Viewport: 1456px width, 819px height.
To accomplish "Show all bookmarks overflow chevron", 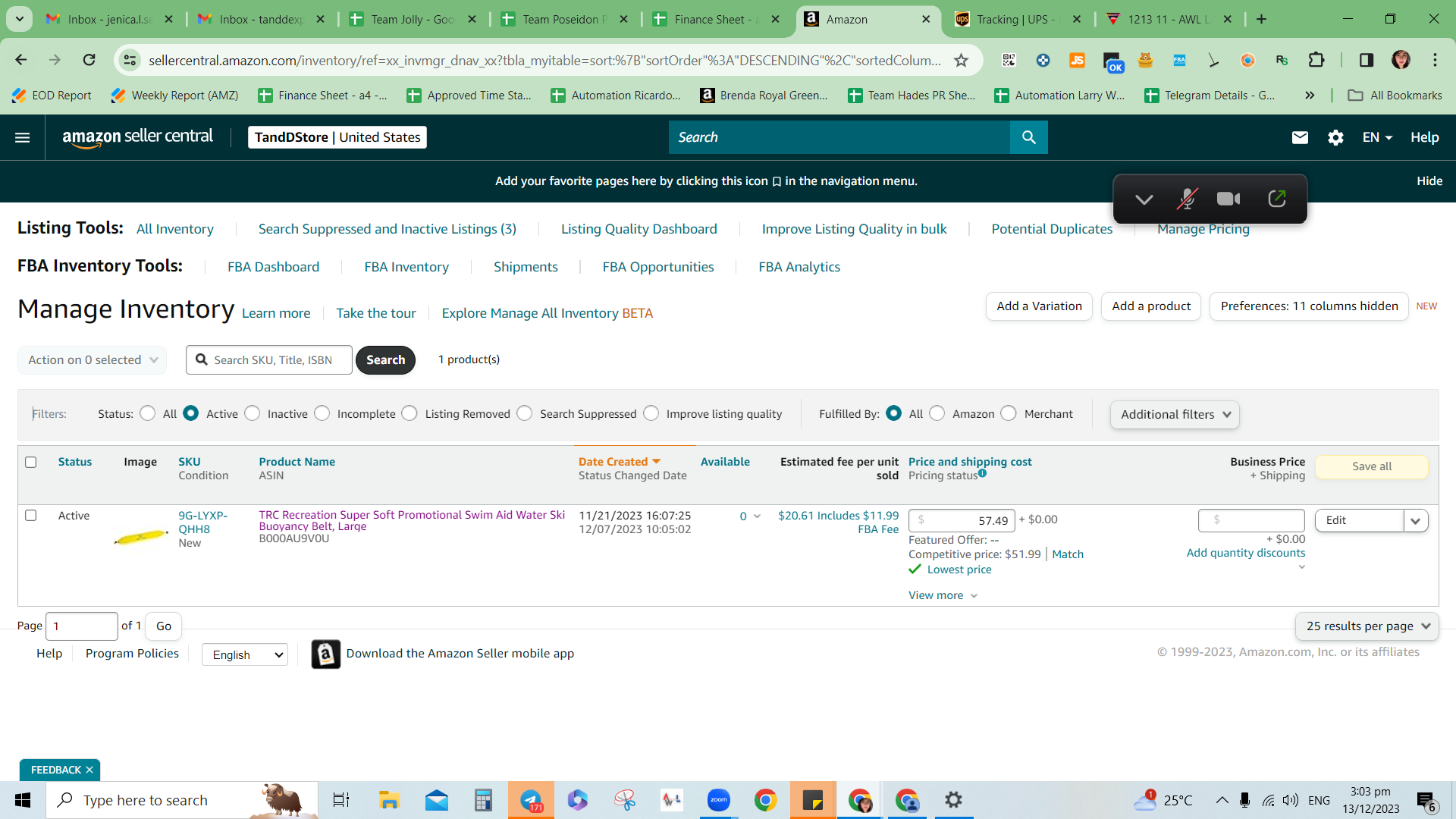I will click(x=1310, y=96).
